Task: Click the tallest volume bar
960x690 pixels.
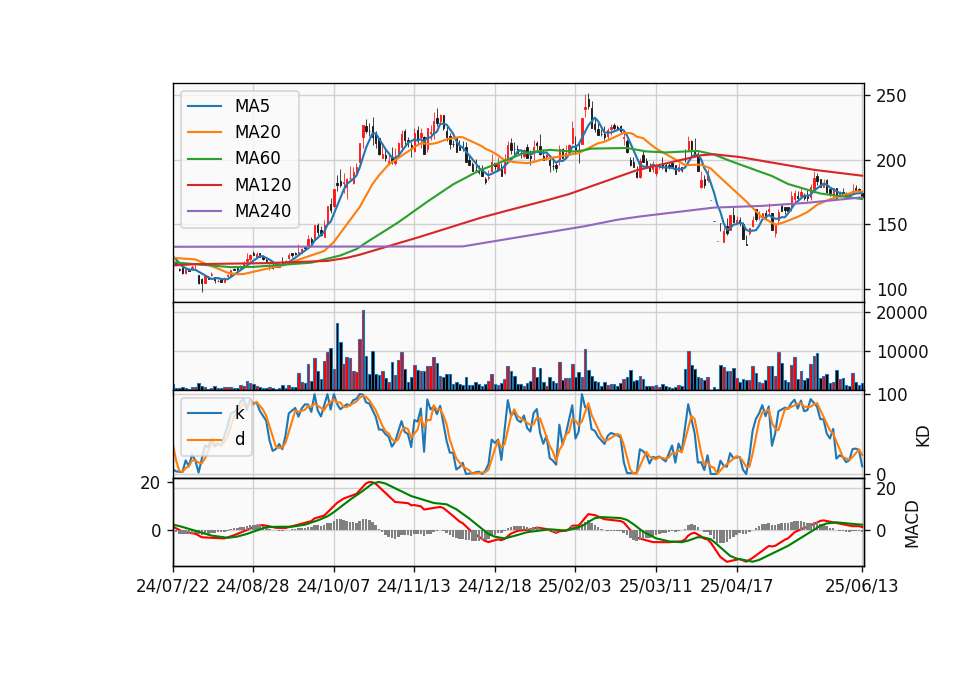Action: (364, 350)
